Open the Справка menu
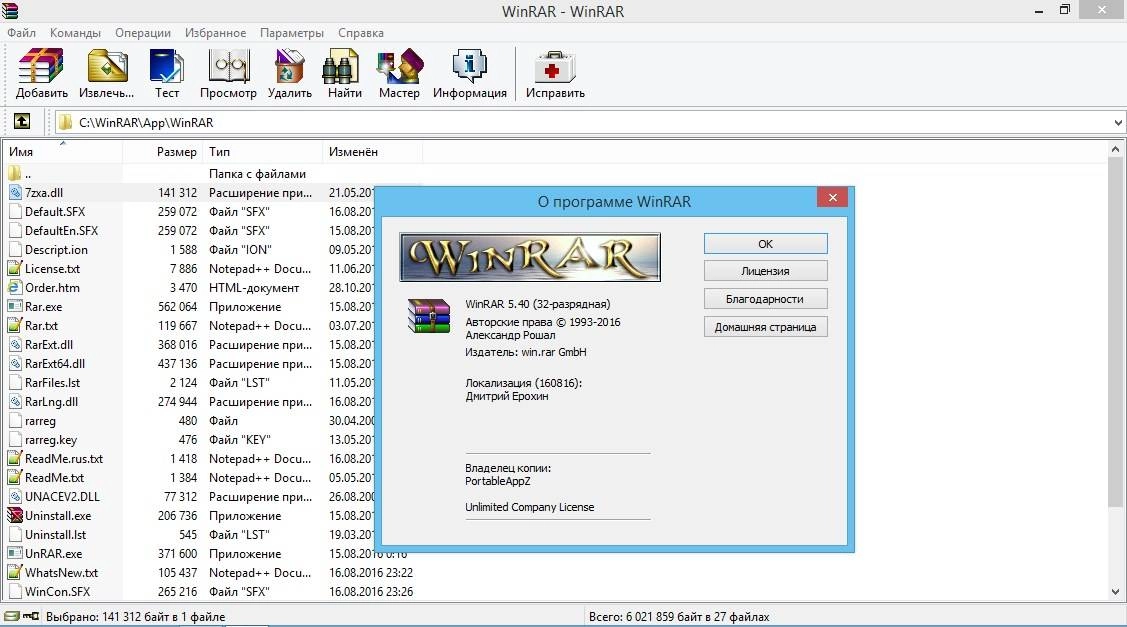 [361, 33]
